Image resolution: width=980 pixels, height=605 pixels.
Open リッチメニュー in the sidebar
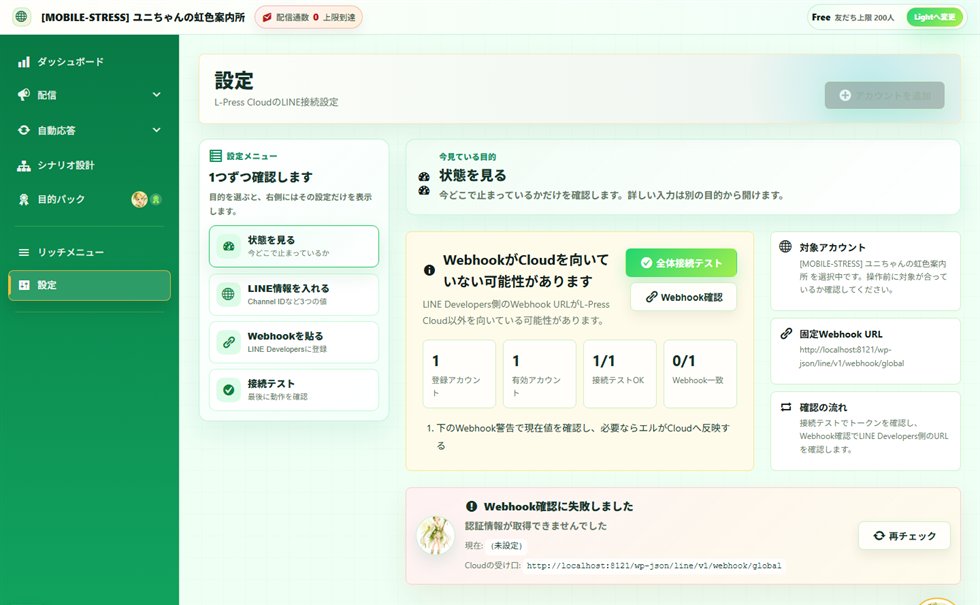point(89,252)
